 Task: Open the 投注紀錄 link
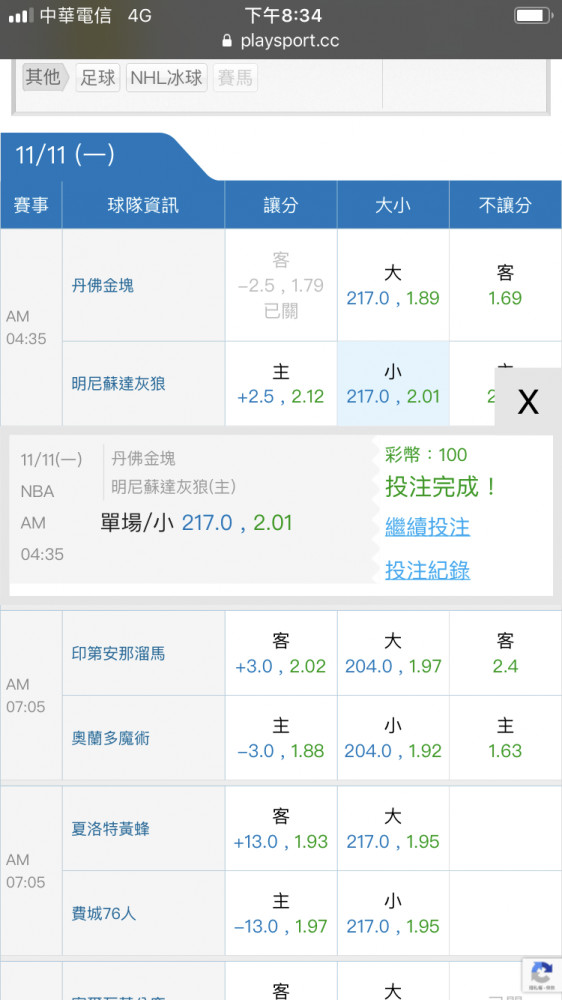(427, 570)
